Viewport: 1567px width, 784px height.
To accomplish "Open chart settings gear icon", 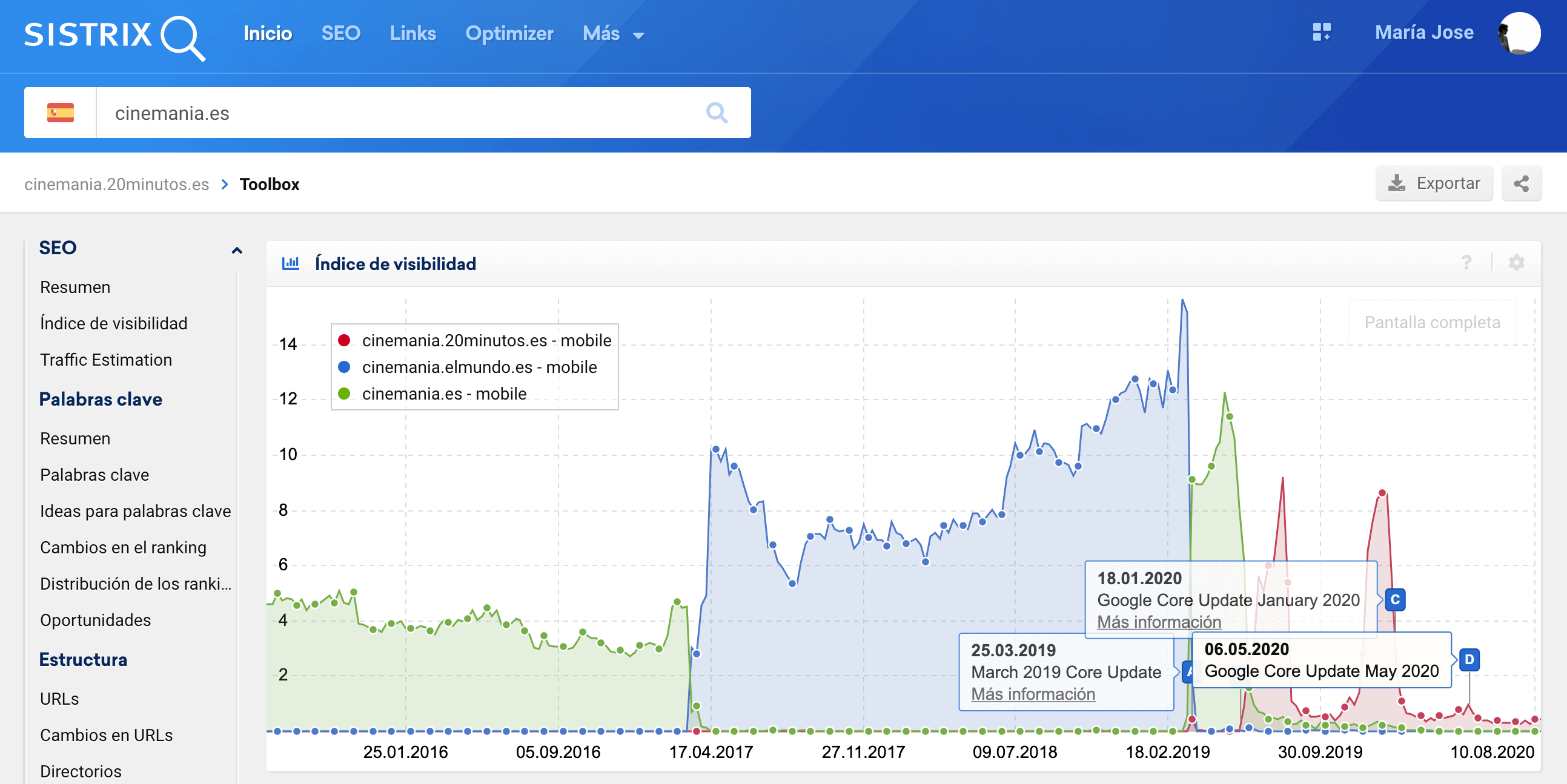I will click(1516, 263).
